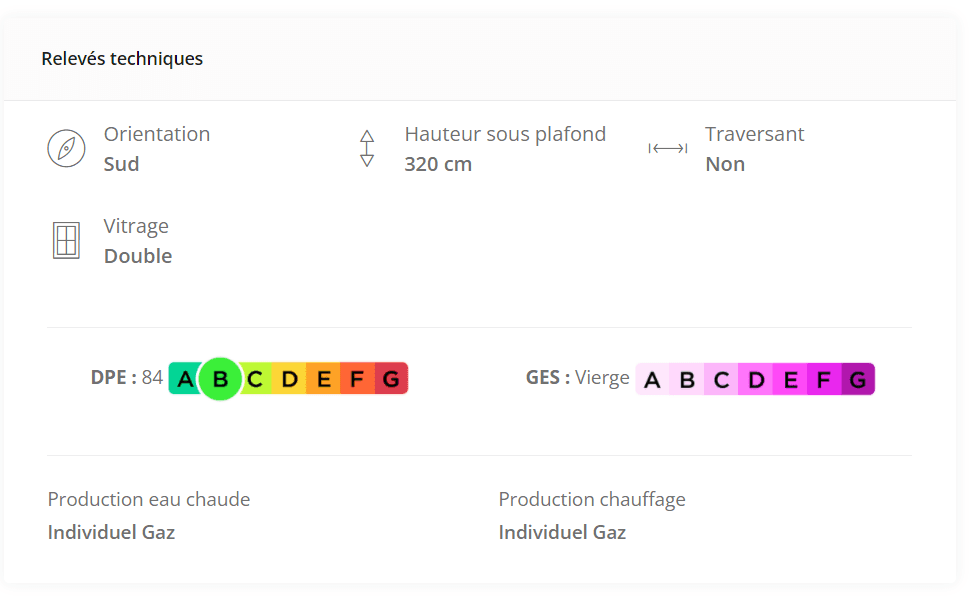
Task: Select DPE rating F swatch
Action: 357,378
